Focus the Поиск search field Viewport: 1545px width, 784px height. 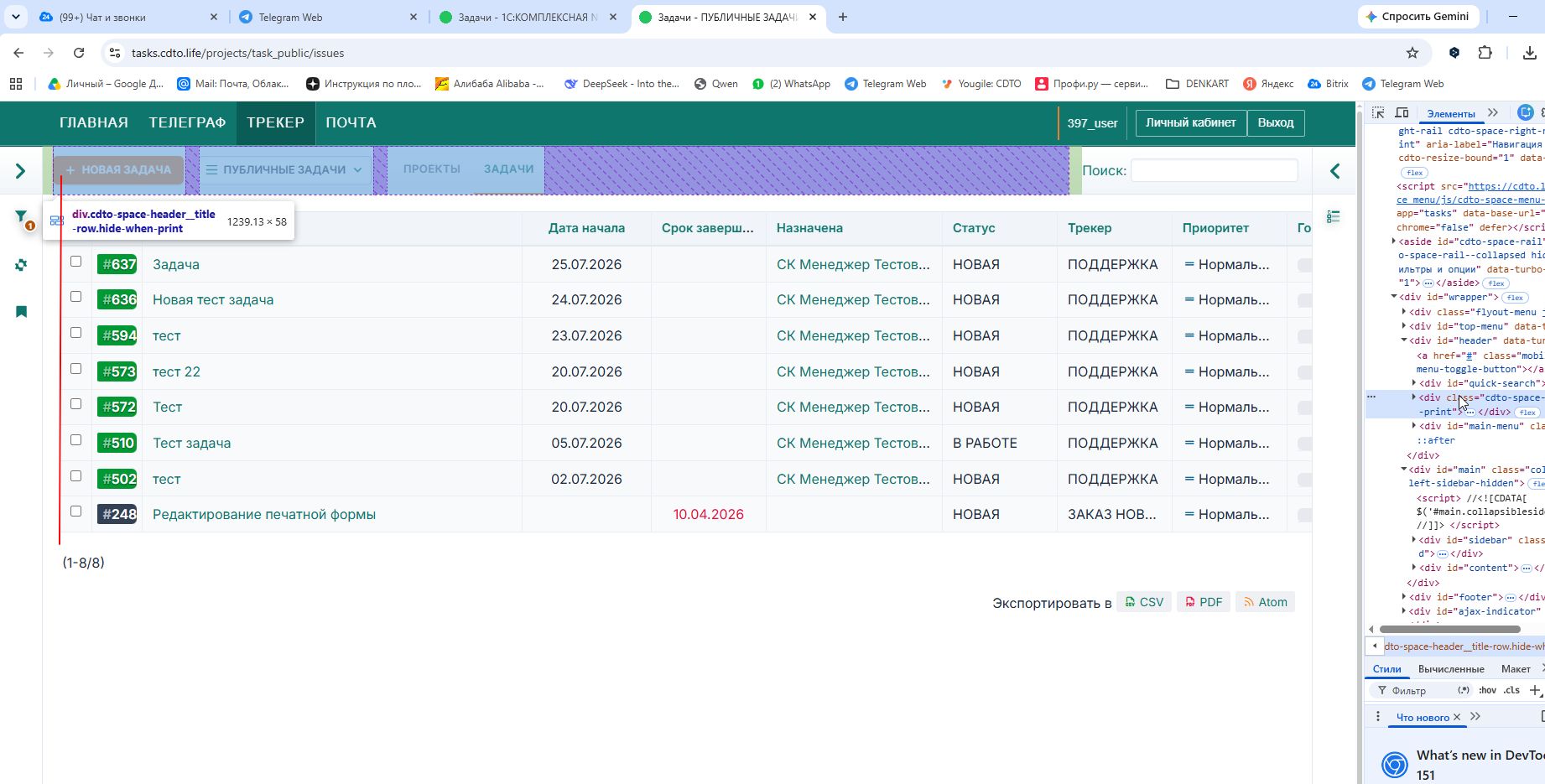click(x=1215, y=170)
